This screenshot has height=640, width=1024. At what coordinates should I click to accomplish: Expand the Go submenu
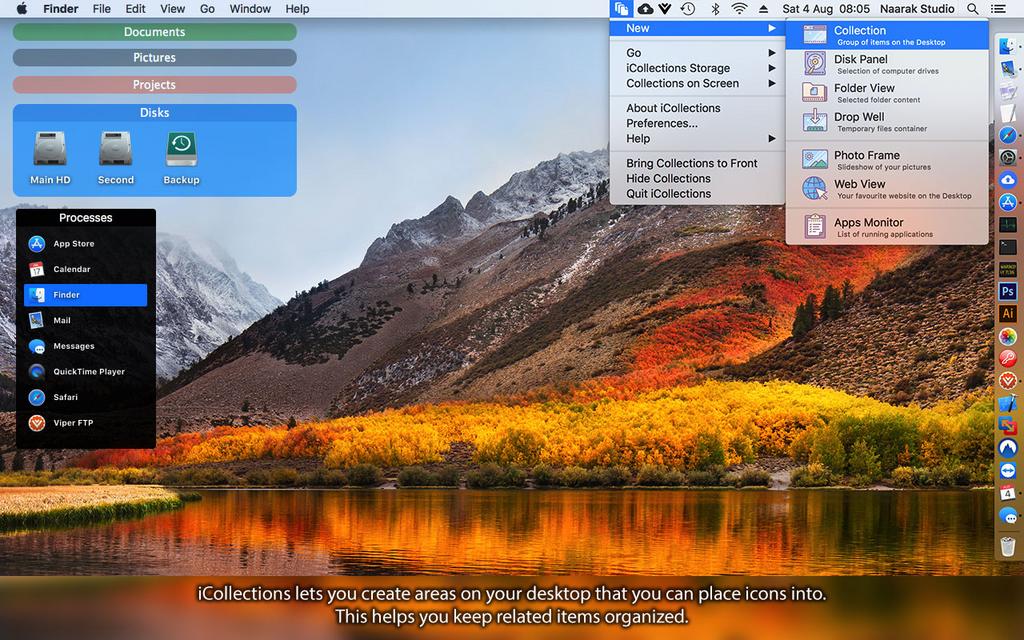tap(697, 53)
